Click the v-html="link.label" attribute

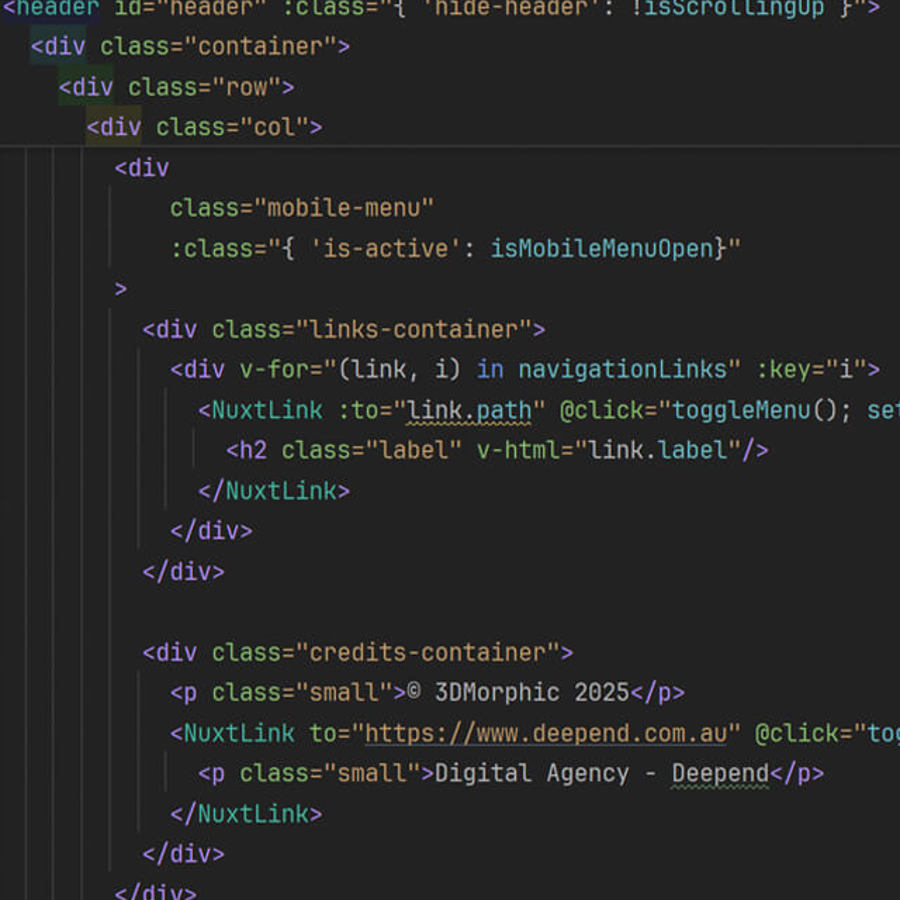tap(608, 451)
